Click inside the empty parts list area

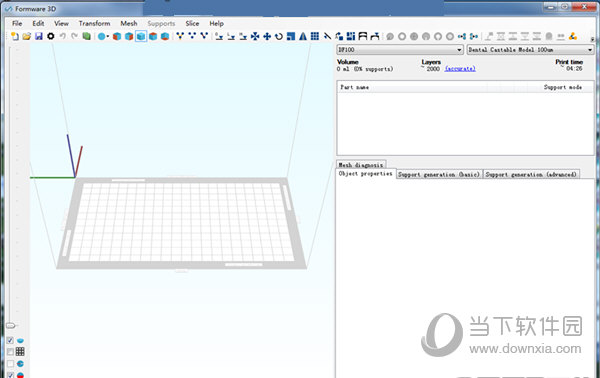(x=465, y=123)
